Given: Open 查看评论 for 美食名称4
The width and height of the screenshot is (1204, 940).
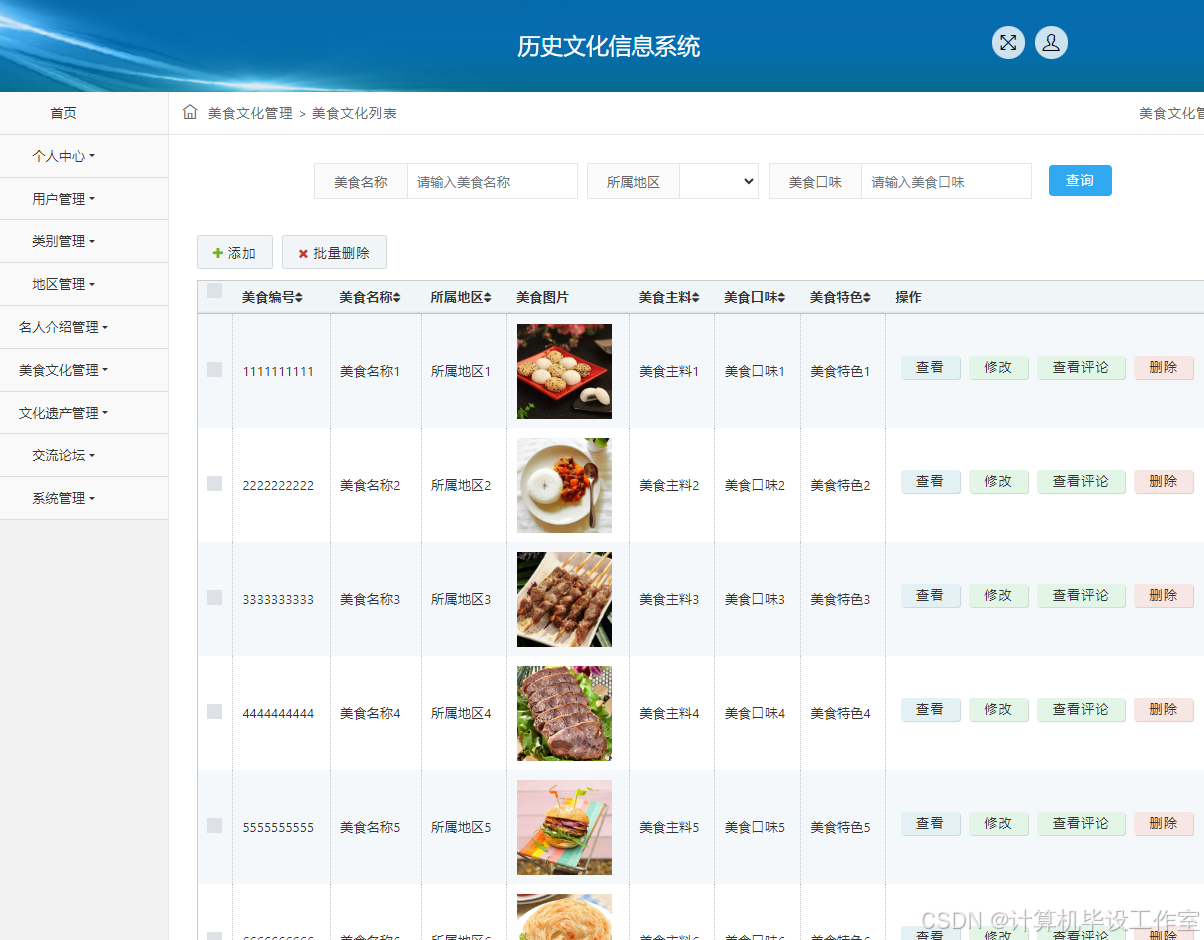Looking at the screenshot, I should [x=1081, y=710].
